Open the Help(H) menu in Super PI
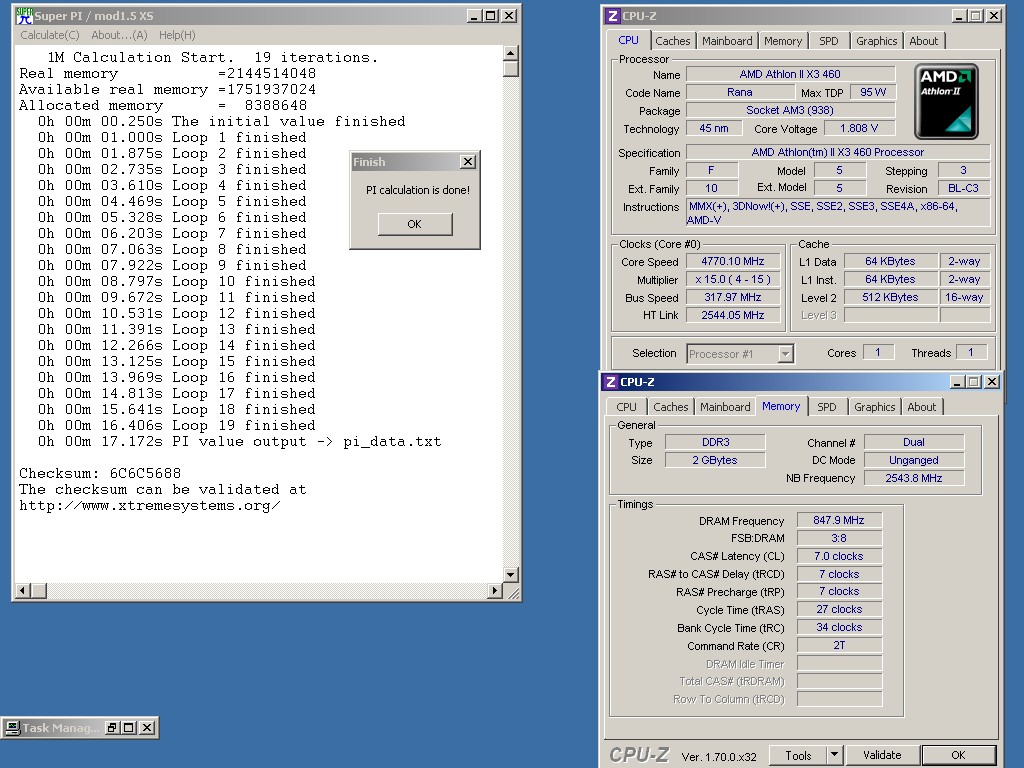This screenshot has width=1024, height=768. click(x=177, y=35)
